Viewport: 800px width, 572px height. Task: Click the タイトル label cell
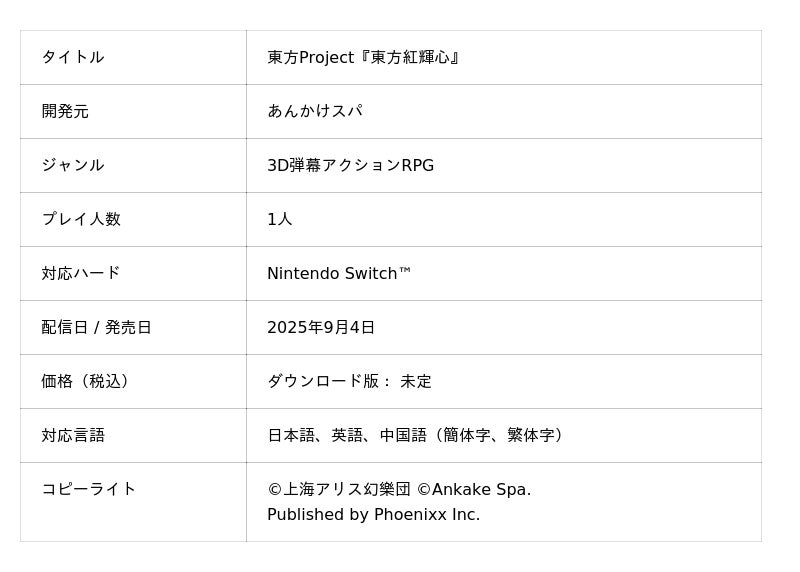[73, 58]
